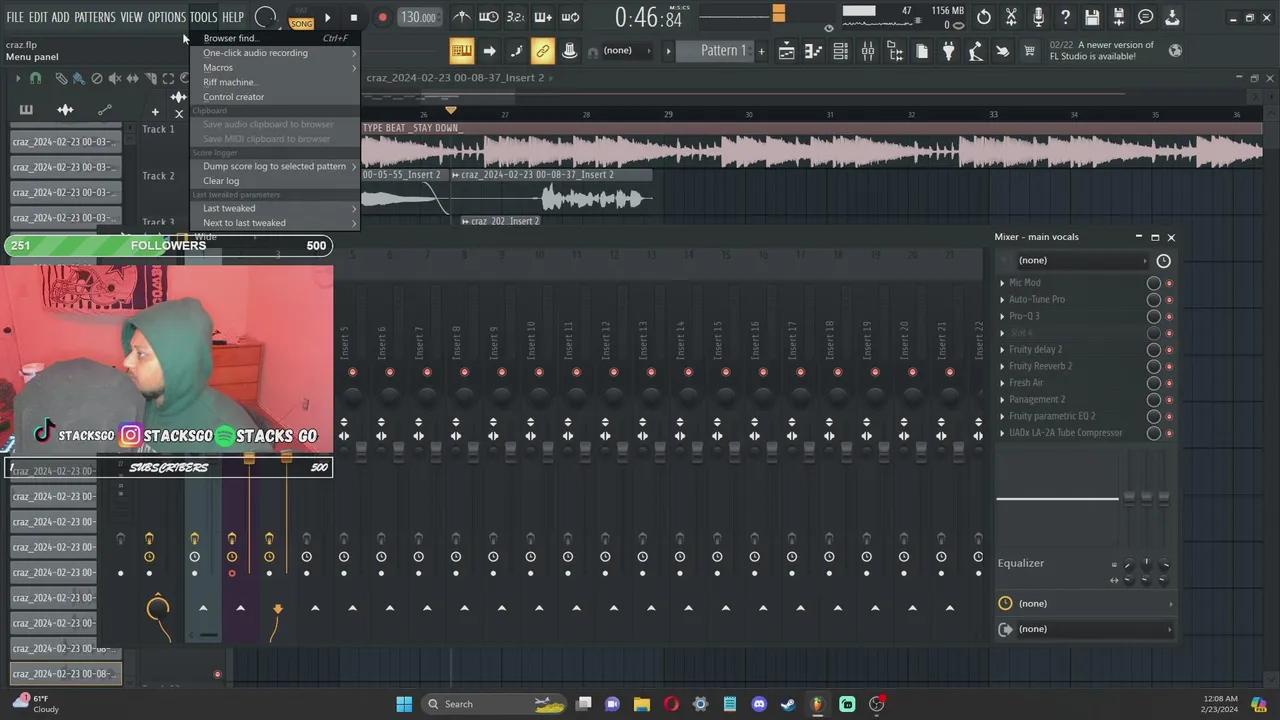Add a new pattern with the plus button
This screenshot has height=720, width=1280.
click(x=761, y=51)
